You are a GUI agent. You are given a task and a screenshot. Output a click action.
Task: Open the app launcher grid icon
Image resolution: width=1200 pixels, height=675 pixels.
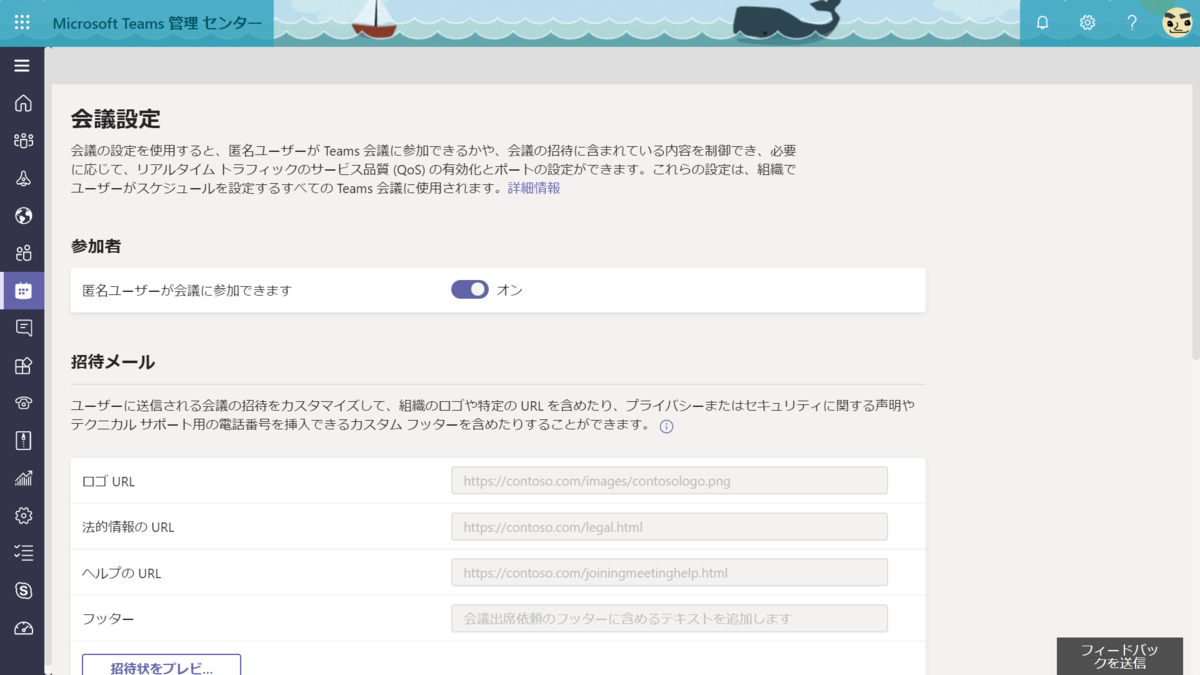tap(22, 22)
